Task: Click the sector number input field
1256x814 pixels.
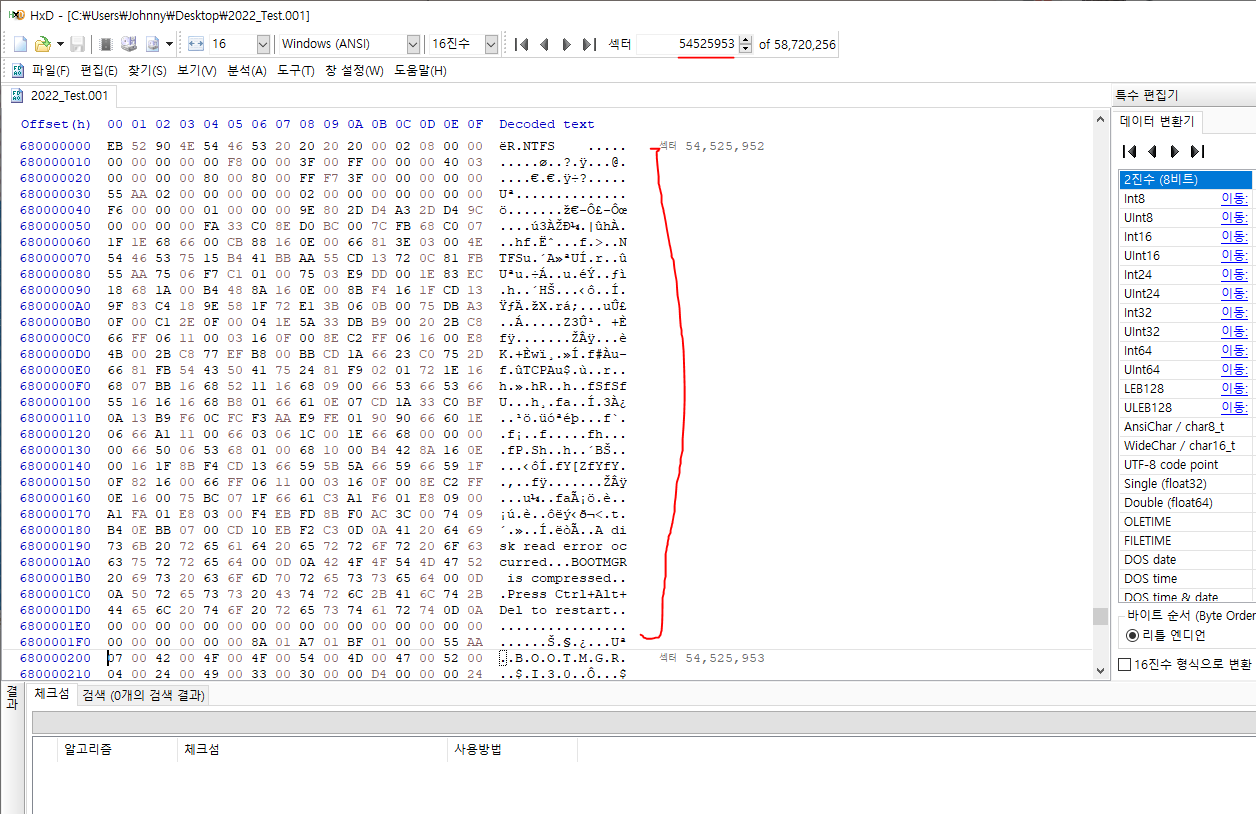Action: pyautogui.click(x=686, y=44)
